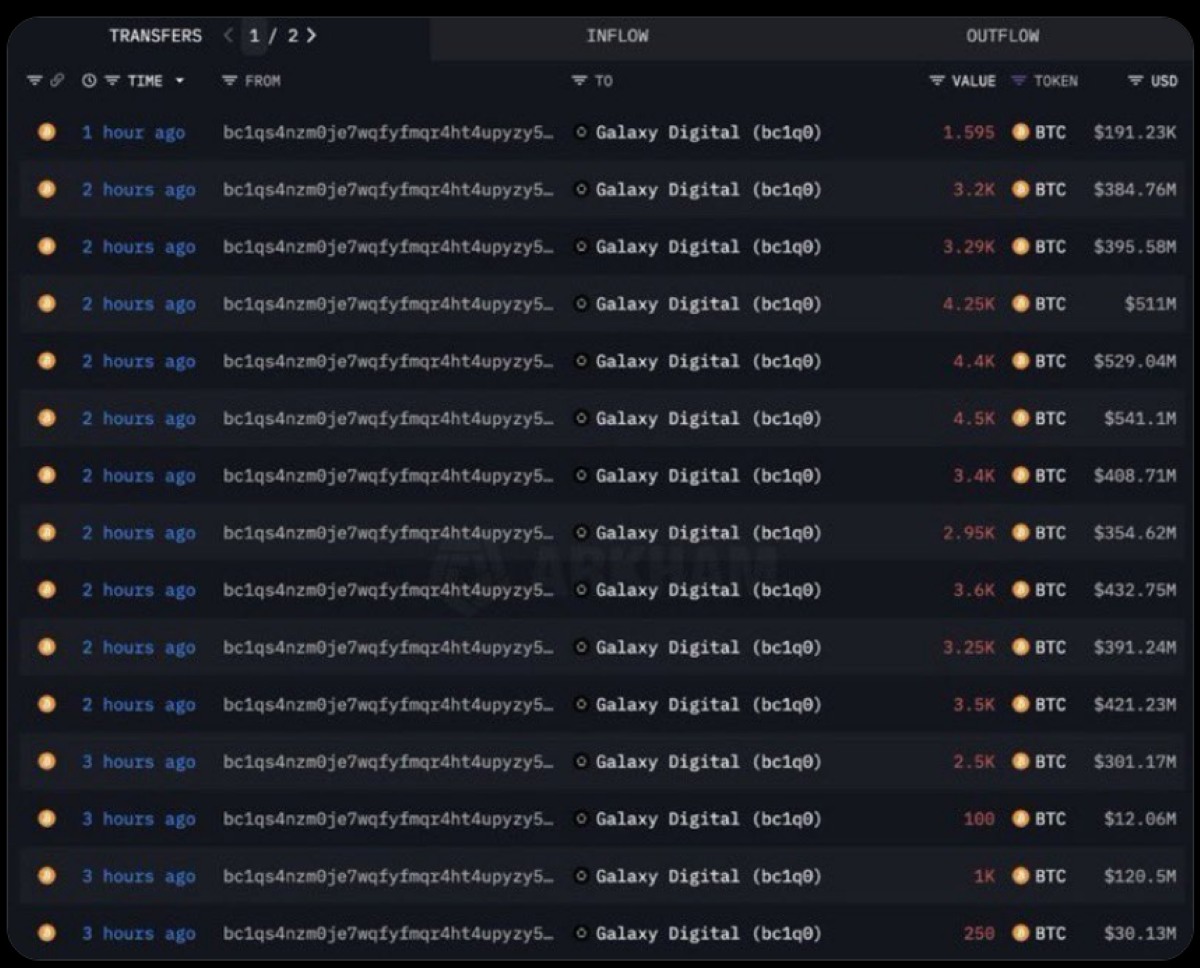Click the BTC token logo beside 1K value
The width and height of the screenshot is (1200, 968).
click(x=1020, y=876)
